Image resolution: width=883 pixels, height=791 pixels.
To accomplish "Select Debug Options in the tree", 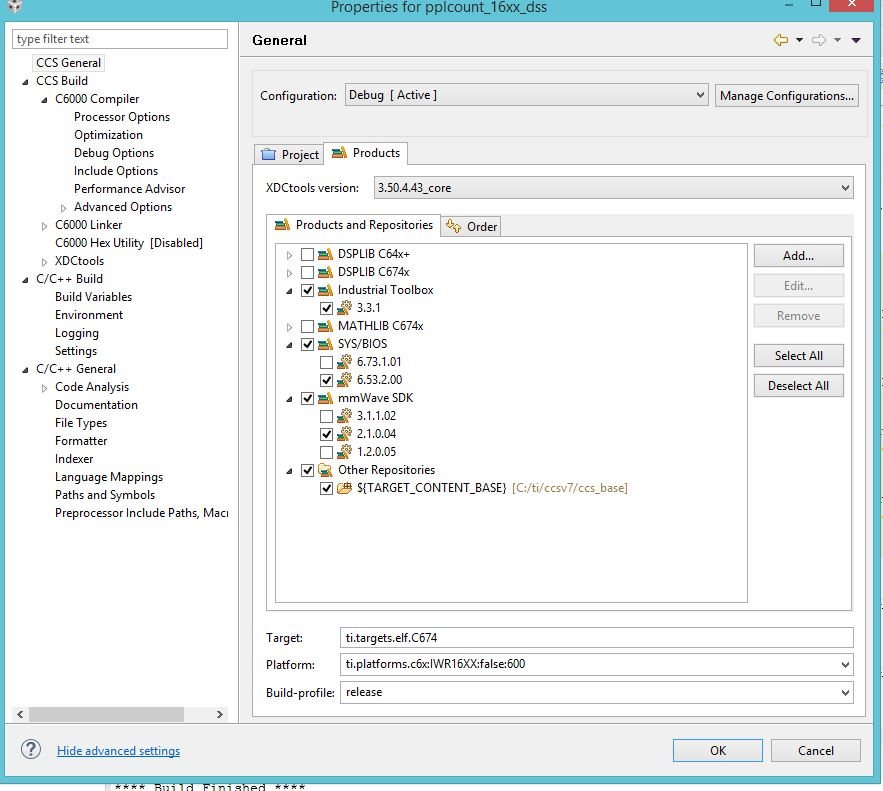I will tap(114, 153).
